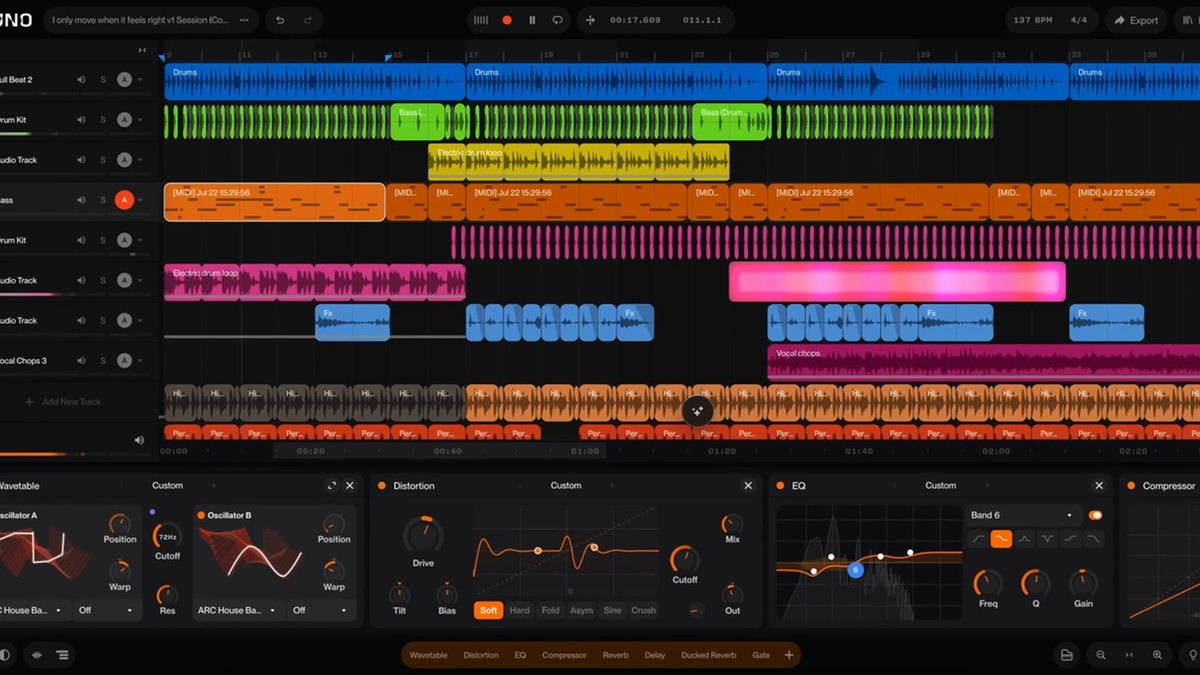
Task: Jump to the Reverb effect tab
Action: [x=615, y=655]
